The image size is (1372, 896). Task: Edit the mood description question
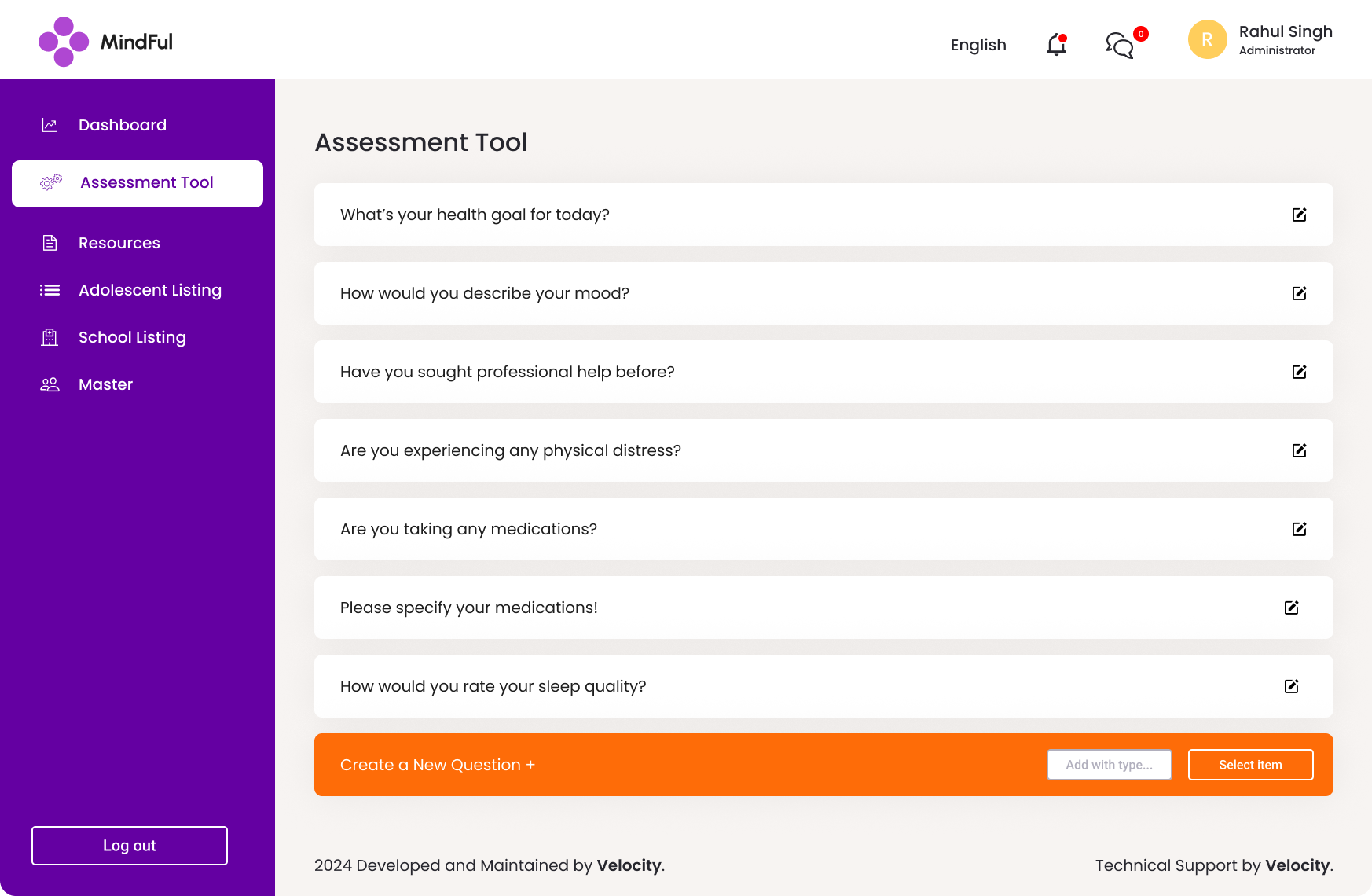click(1299, 293)
